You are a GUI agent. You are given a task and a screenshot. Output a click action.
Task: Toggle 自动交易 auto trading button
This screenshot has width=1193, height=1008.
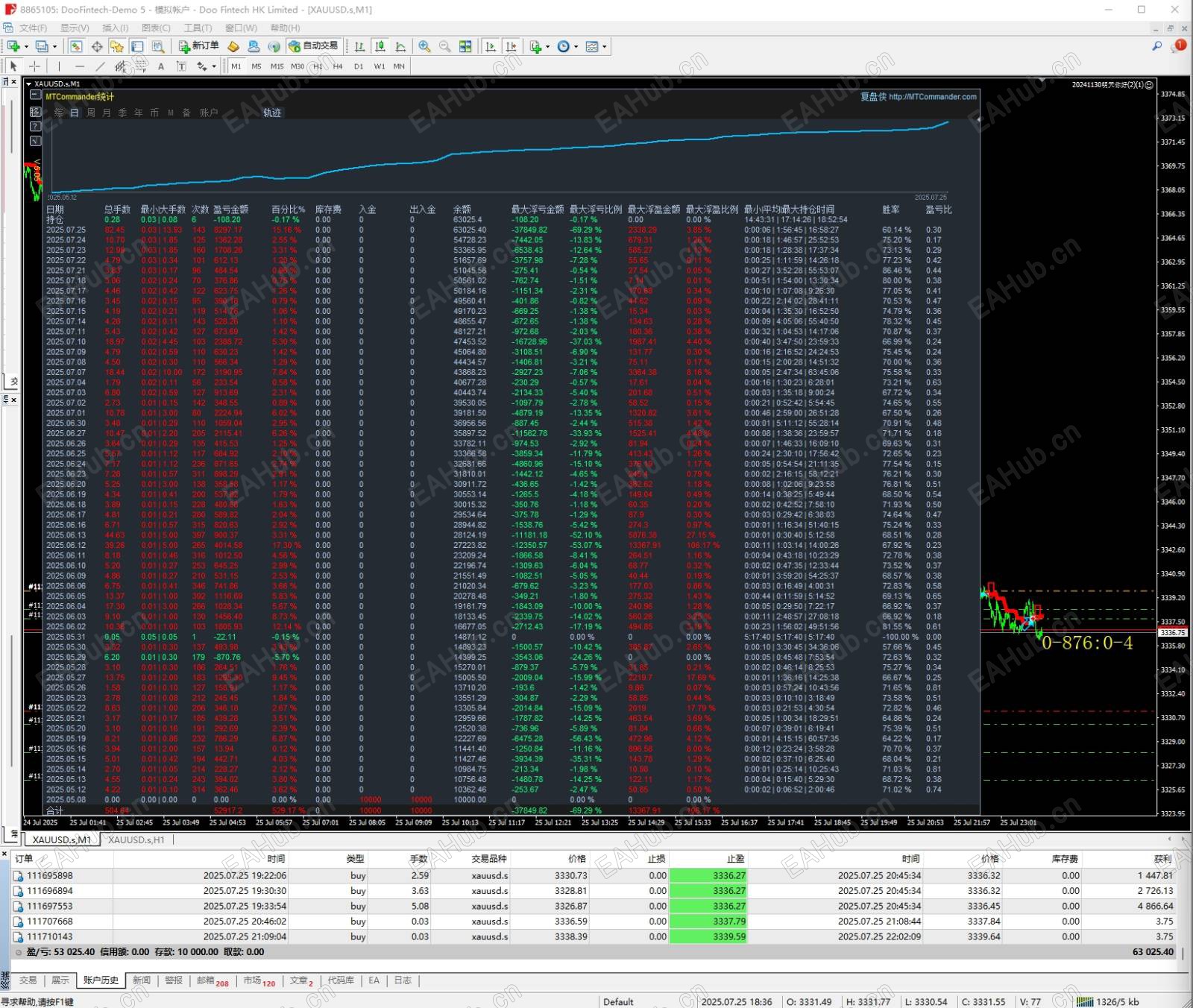coord(314,46)
